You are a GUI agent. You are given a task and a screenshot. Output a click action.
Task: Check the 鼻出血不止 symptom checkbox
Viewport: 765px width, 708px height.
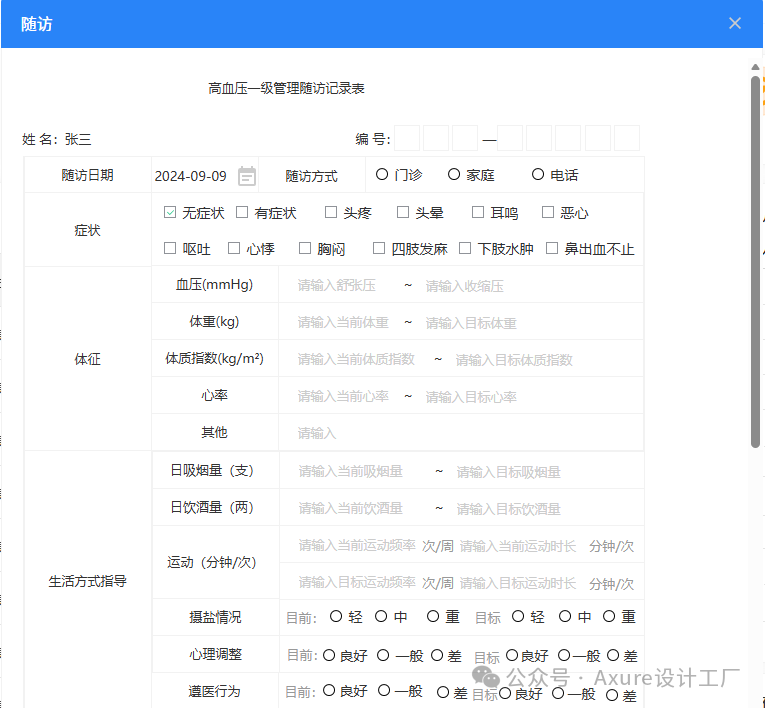click(x=552, y=248)
